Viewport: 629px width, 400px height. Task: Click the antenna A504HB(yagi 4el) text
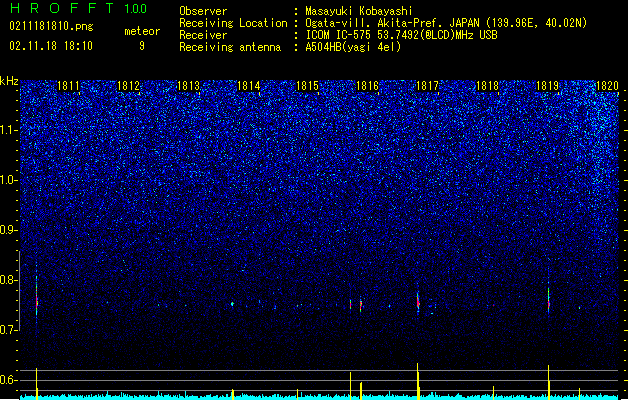point(353,47)
